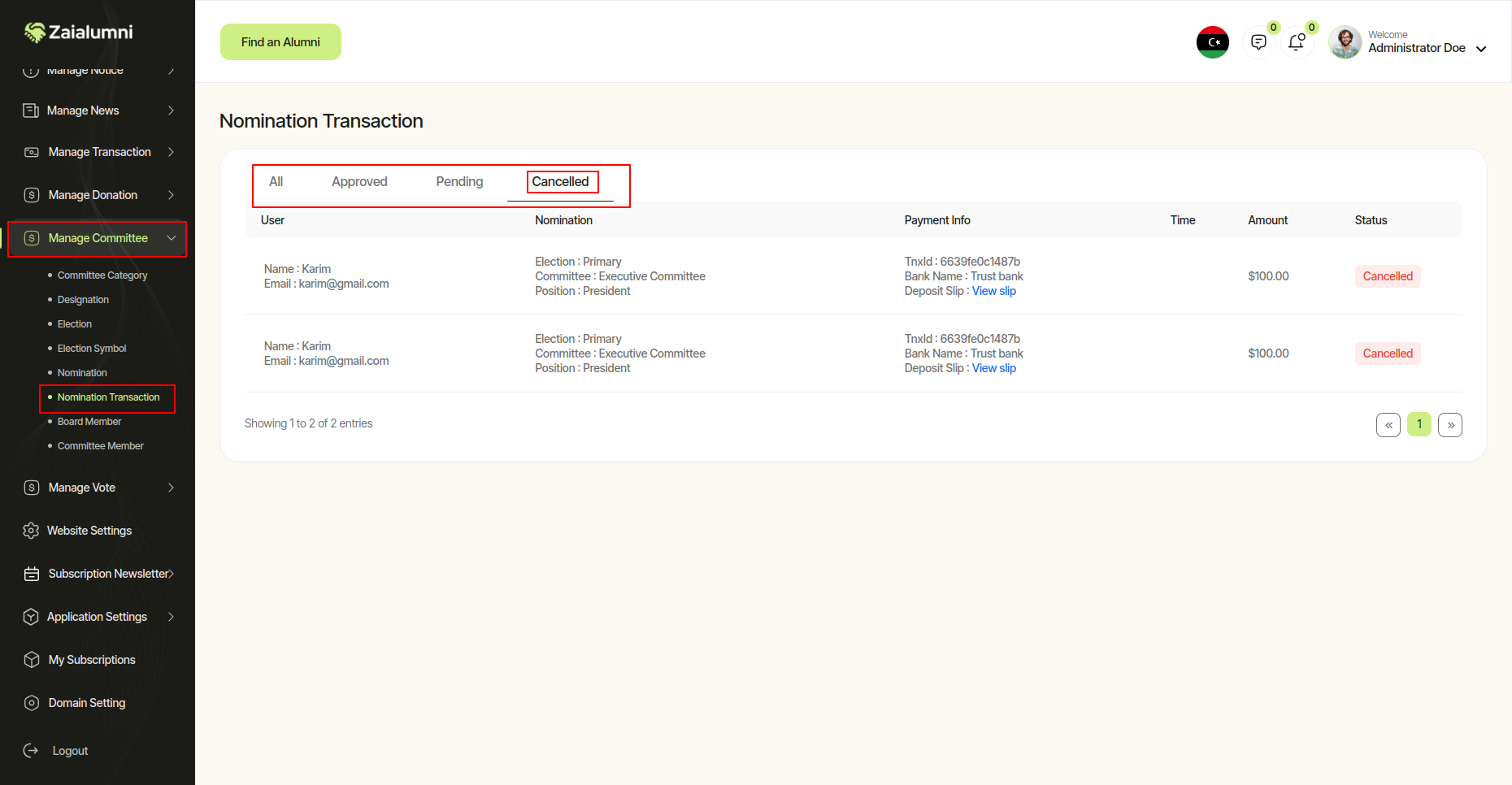Click the Time column header
Viewport: 1512px width, 785px height.
point(1183,220)
